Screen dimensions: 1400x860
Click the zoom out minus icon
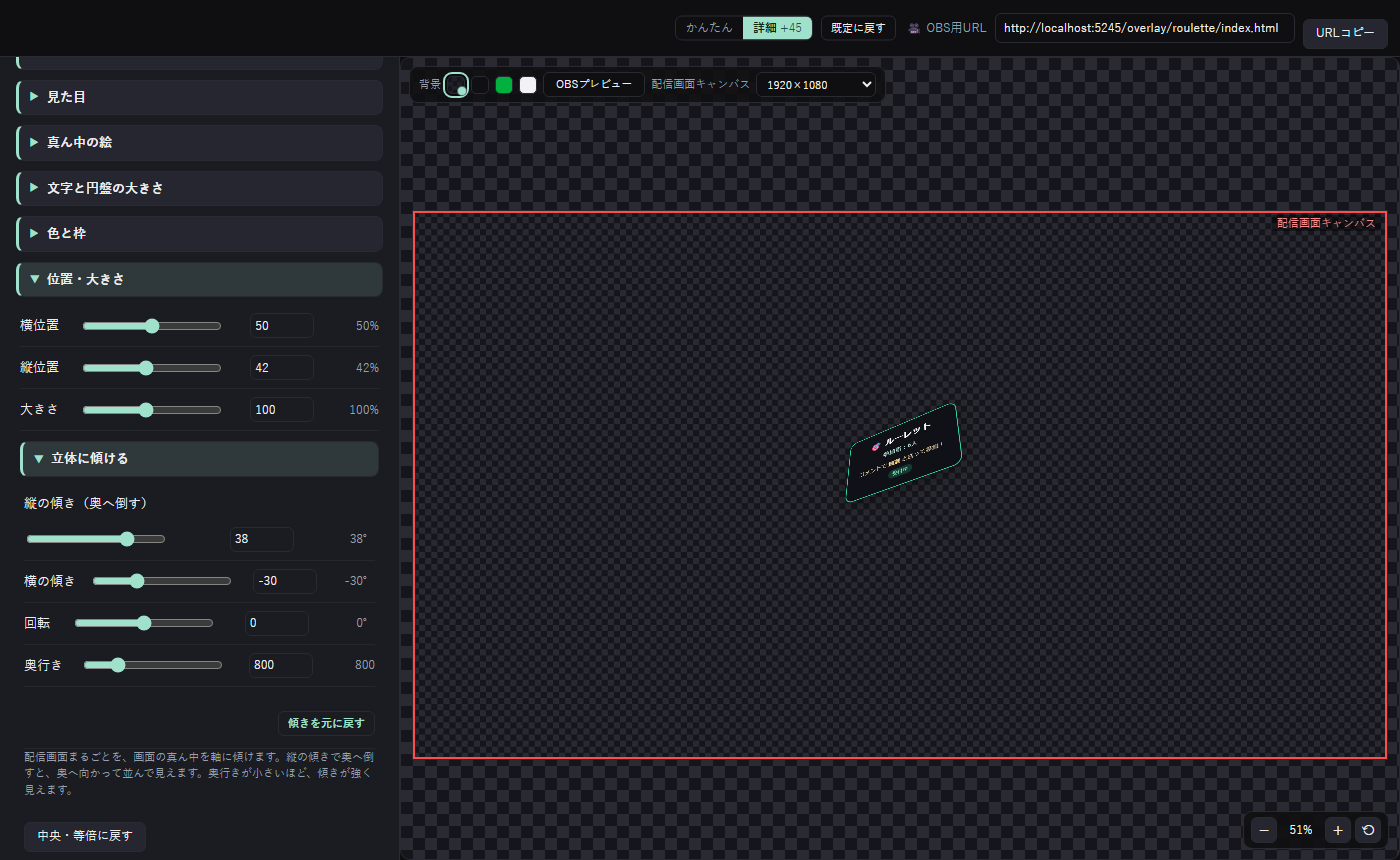[1264, 830]
